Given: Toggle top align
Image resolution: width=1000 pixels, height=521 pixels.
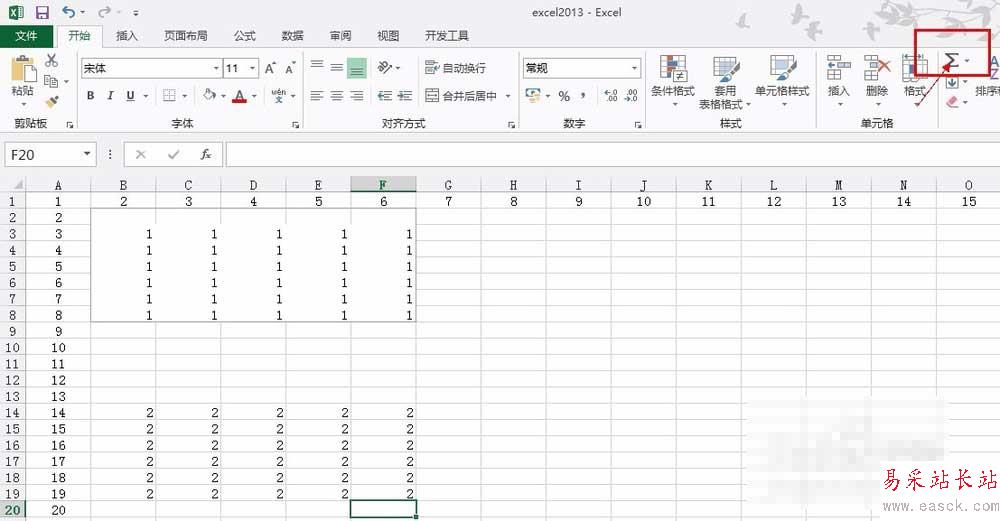Looking at the screenshot, I should pyautogui.click(x=317, y=66).
